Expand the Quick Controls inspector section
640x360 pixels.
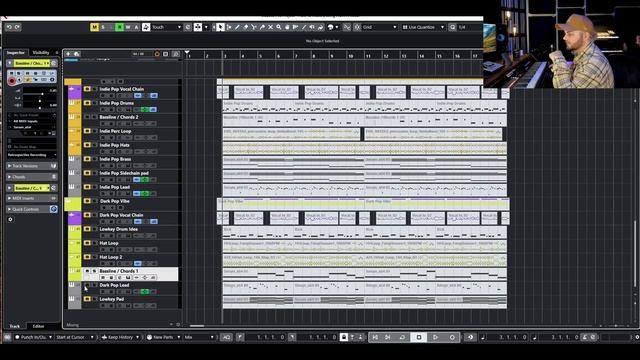(31, 209)
